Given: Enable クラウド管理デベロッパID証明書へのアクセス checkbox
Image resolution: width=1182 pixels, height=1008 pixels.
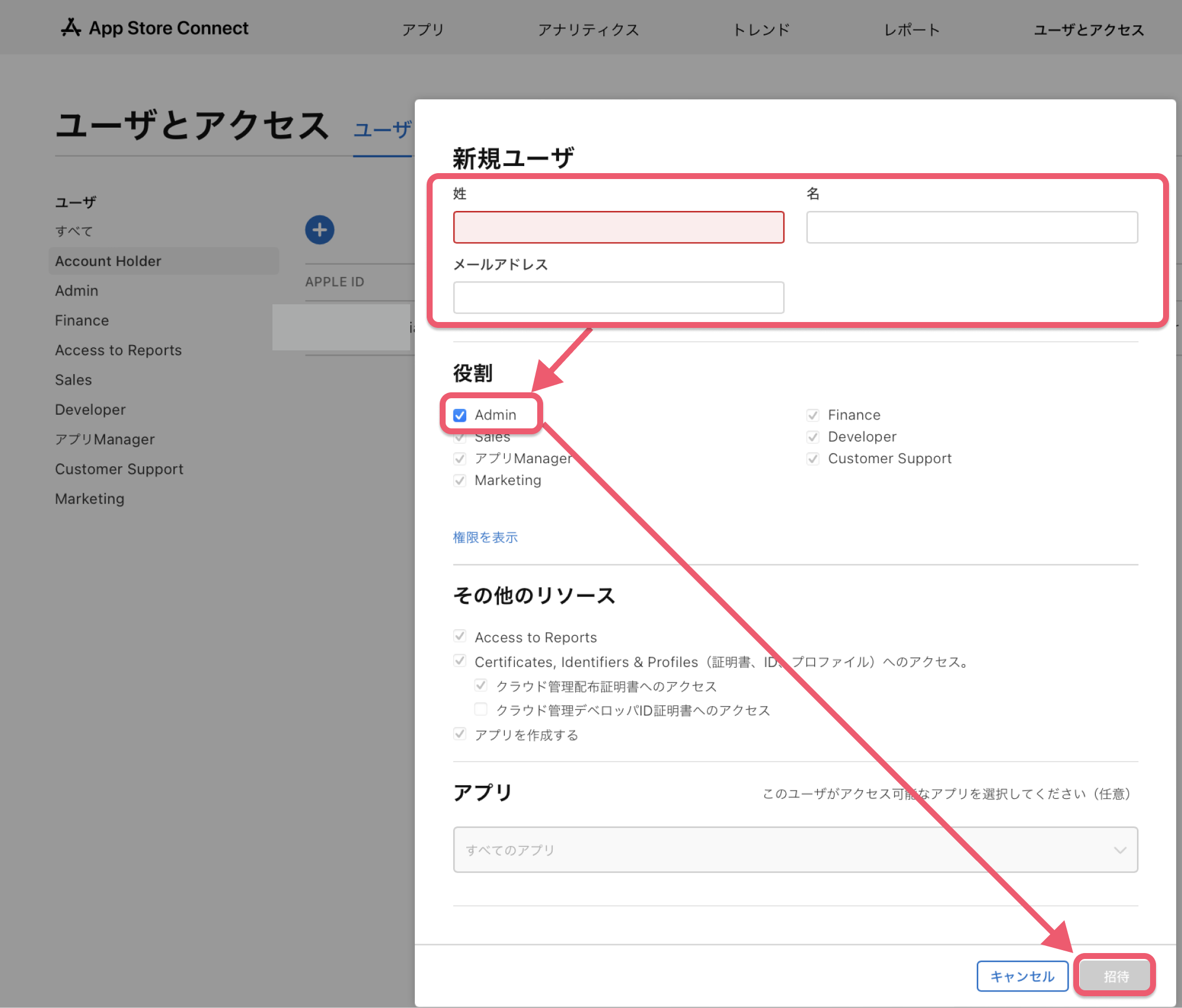Looking at the screenshot, I should pos(481,710).
